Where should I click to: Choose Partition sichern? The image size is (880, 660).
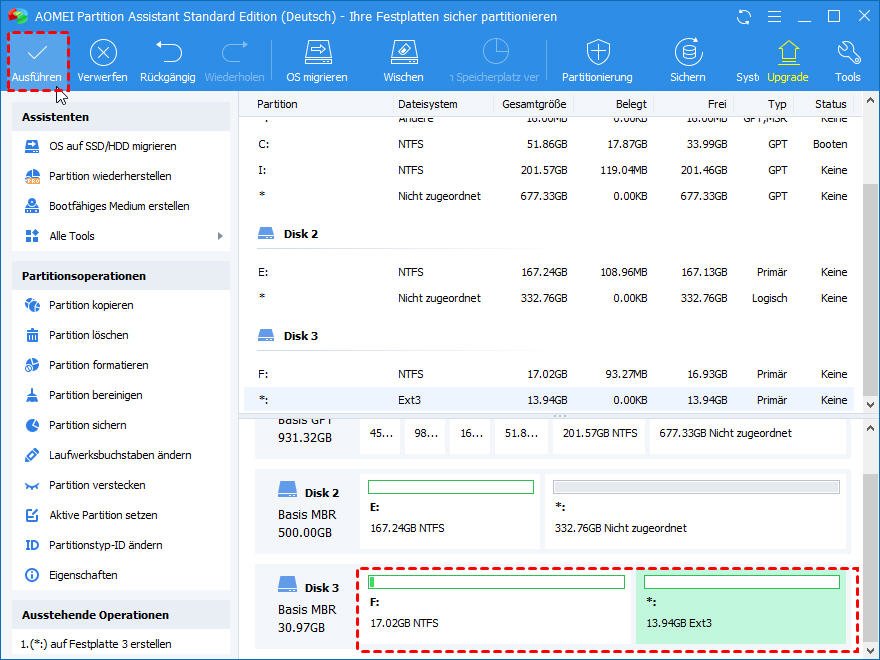click(x=88, y=425)
